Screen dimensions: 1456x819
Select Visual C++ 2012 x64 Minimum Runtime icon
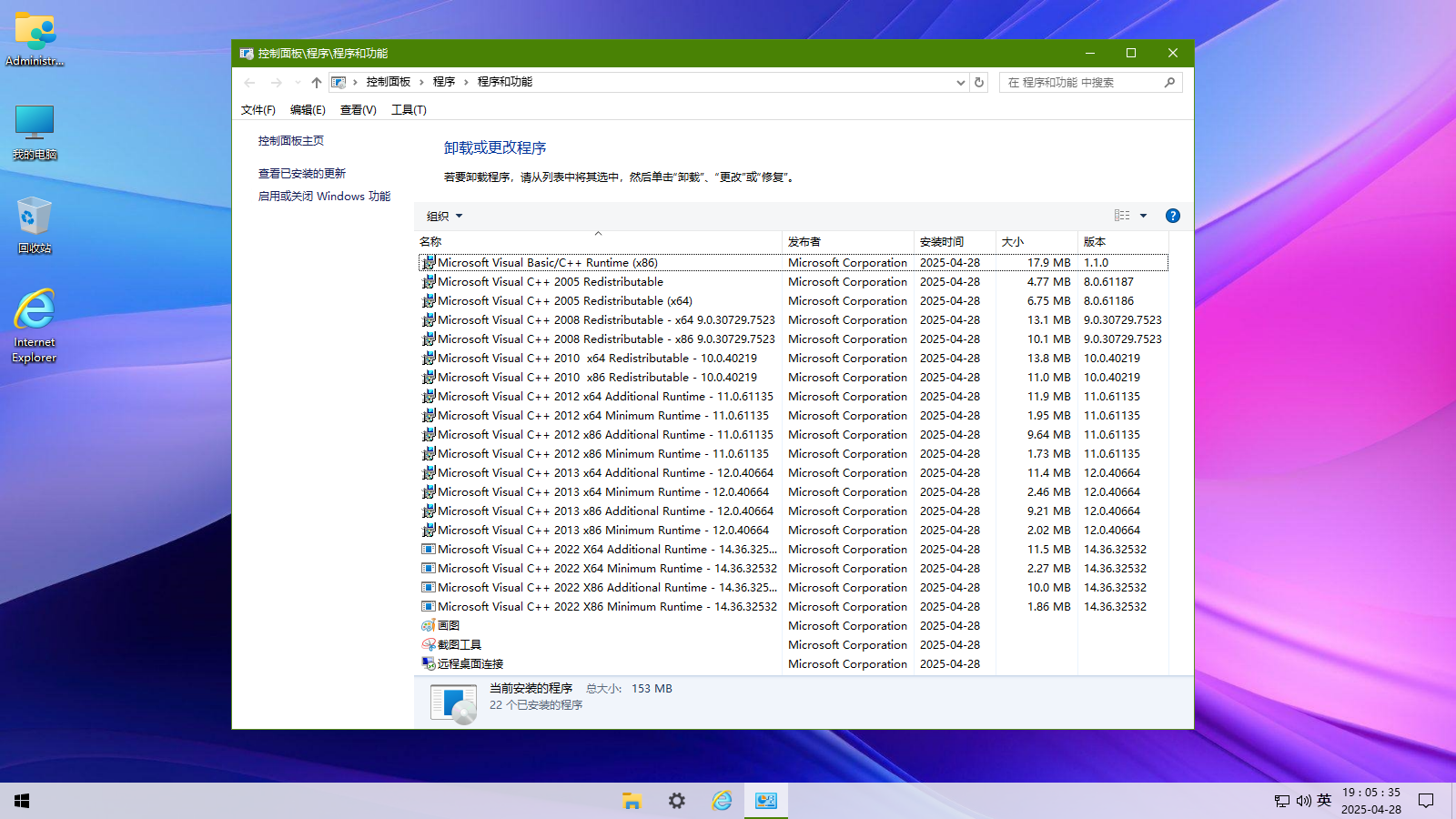point(429,415)
